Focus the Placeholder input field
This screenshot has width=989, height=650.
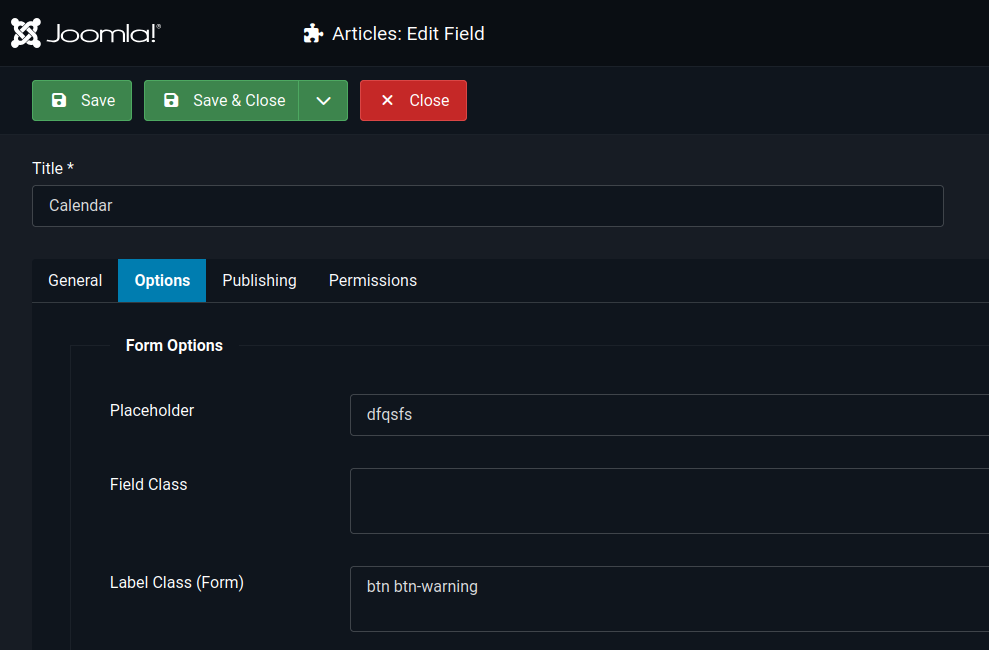[669, 415]
